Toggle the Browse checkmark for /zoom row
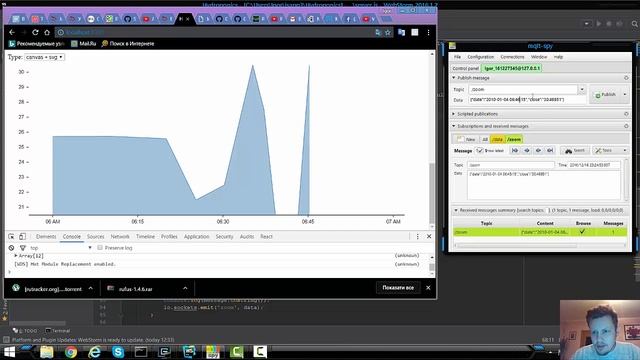This screenshot has width=640, height=360. click(x=582, y=231)
